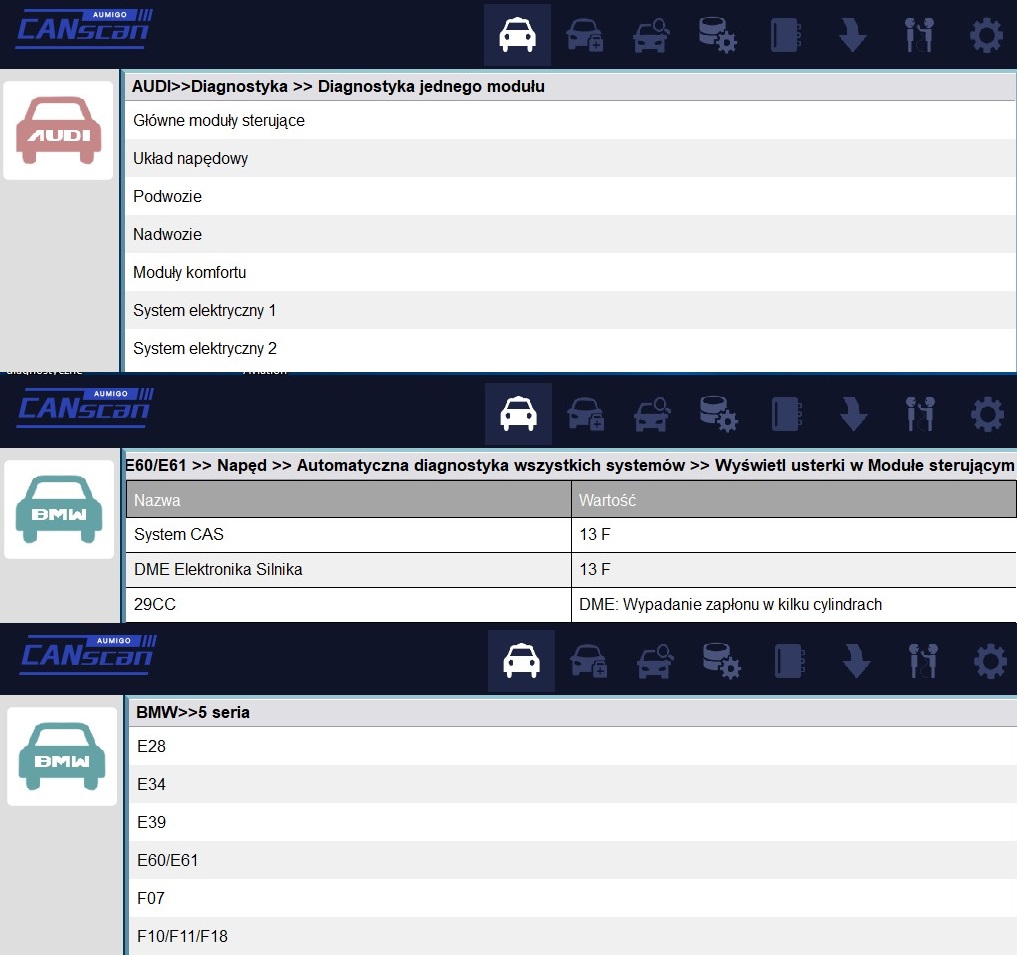Click car search magnifier icon in AUDI panel
This screenshot has height=955, width=1017.
click(651, 35)
